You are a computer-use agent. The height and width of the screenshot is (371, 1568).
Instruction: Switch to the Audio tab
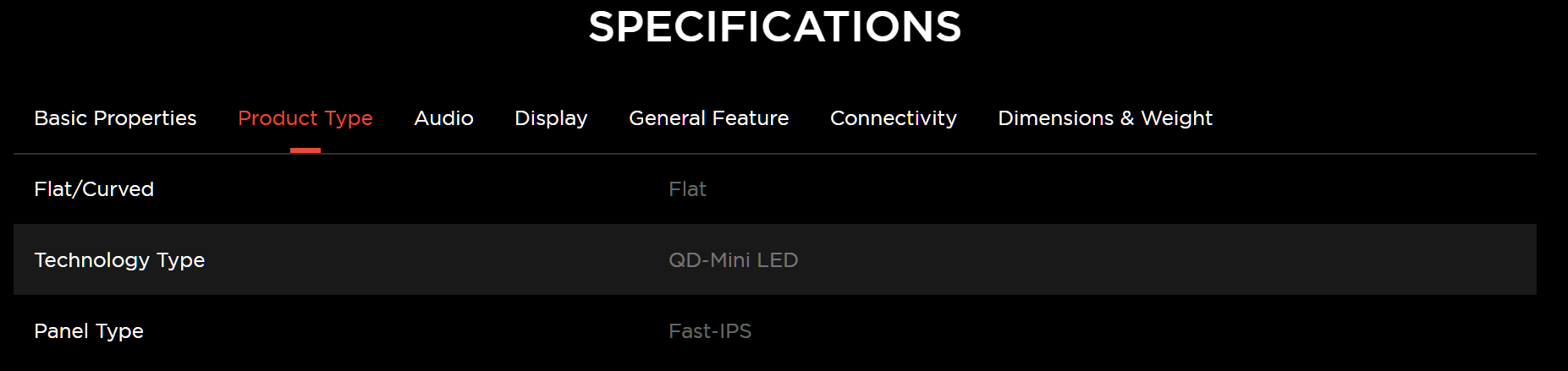443,118
